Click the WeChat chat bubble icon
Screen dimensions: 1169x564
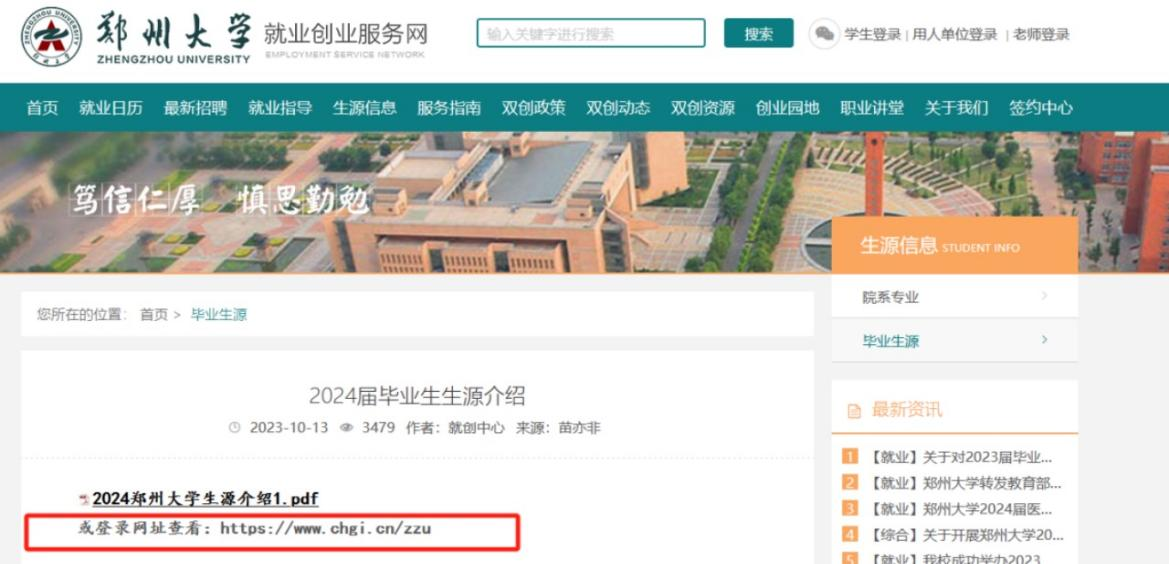[824, 34]
